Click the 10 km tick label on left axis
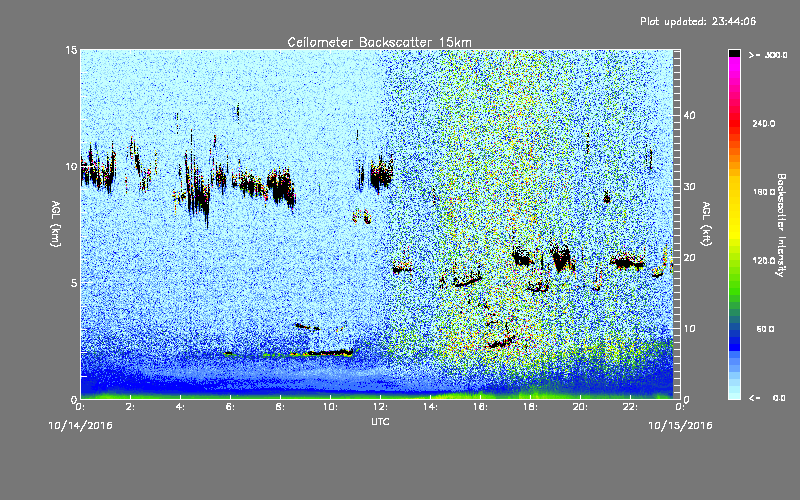 point(71,166)
